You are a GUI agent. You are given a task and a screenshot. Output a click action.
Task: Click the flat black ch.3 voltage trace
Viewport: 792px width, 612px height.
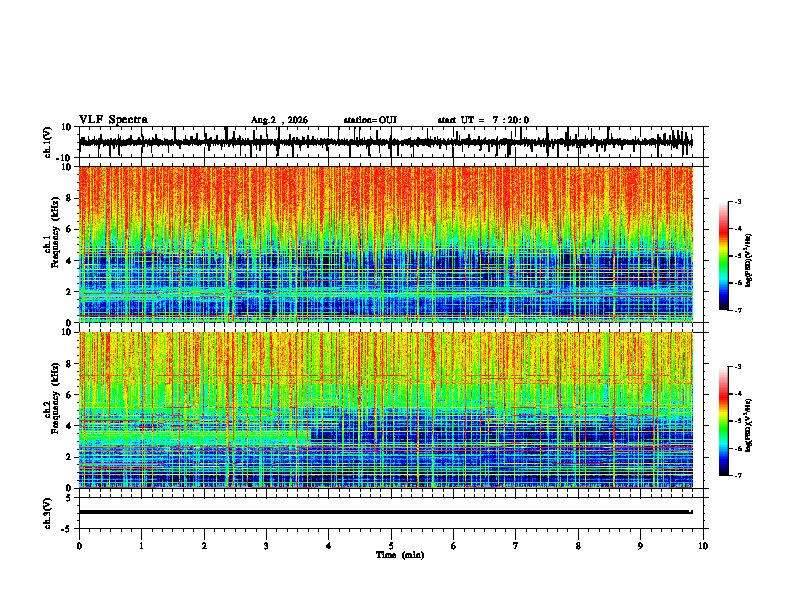pos(386,512)
